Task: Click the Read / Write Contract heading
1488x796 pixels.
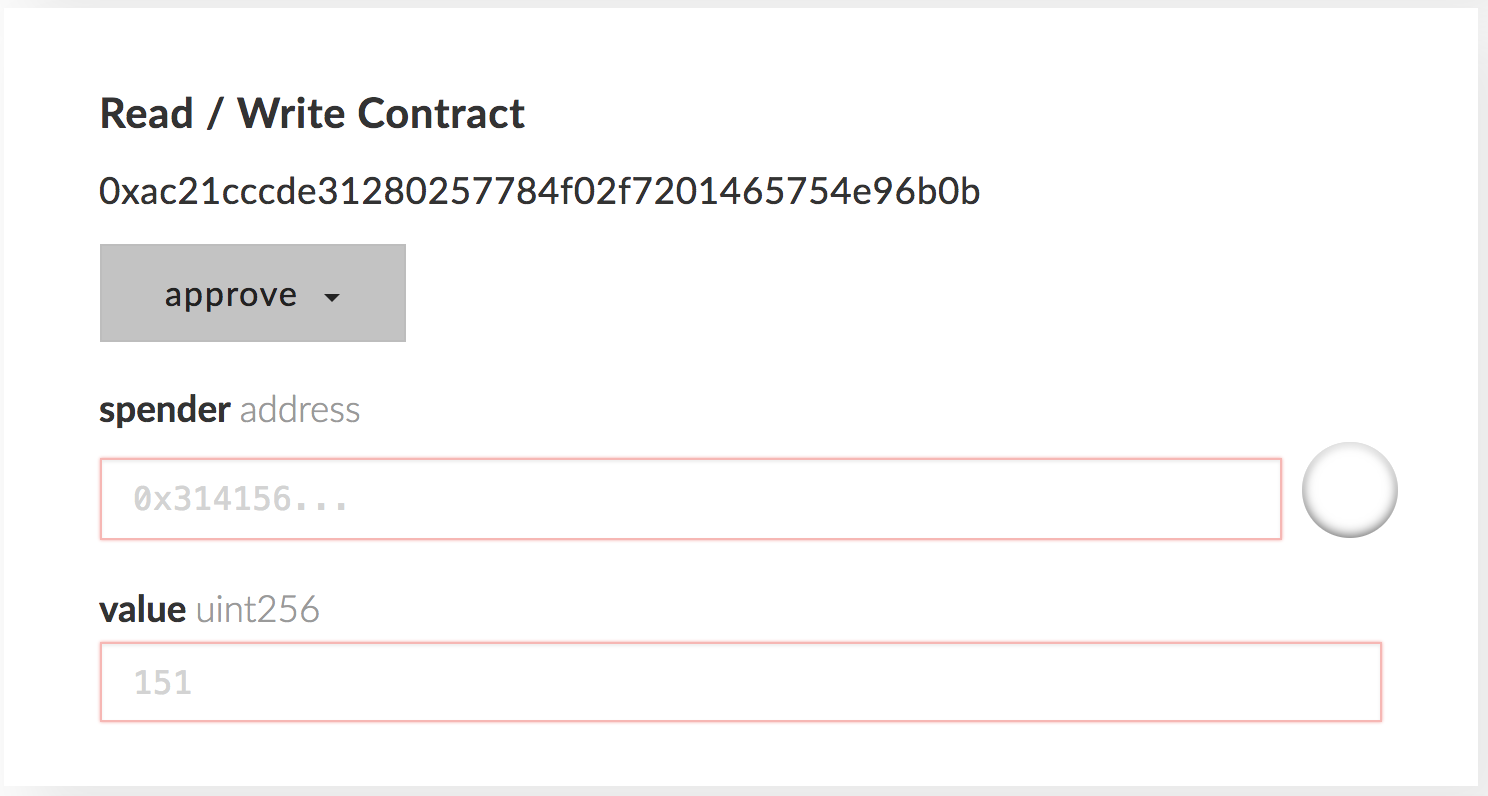Action: (312, 113)
